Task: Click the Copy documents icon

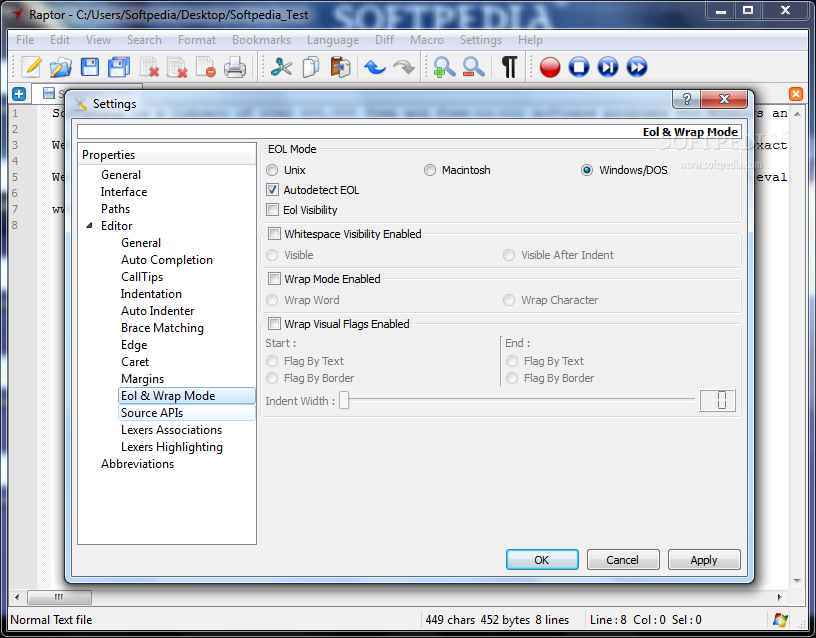Action: pos(311,67)
